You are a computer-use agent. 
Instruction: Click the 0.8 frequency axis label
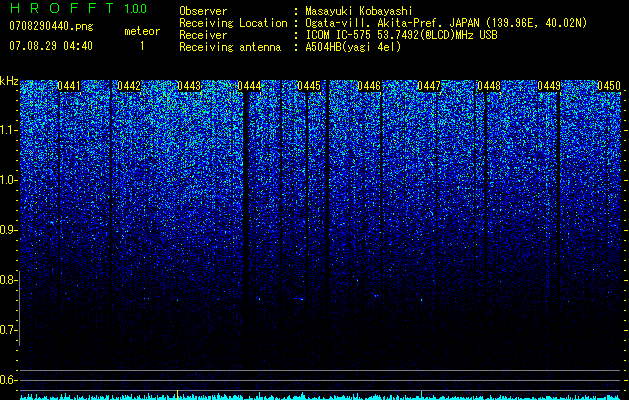[8, 280]
